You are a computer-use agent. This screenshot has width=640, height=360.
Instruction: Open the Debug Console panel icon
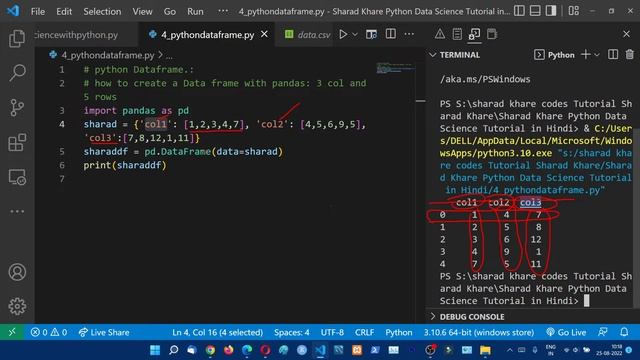(x=492, y=34)
